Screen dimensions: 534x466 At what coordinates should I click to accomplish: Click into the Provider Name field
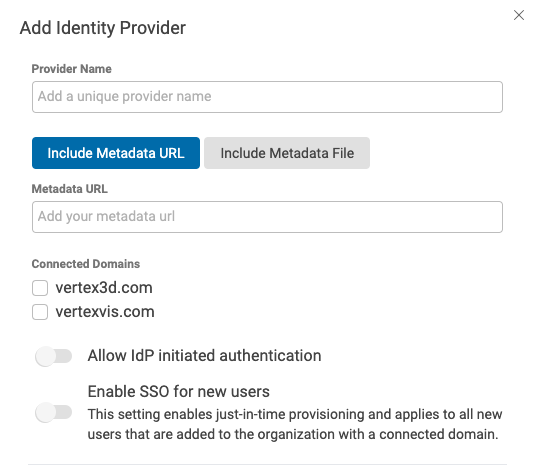pos(267,97)
